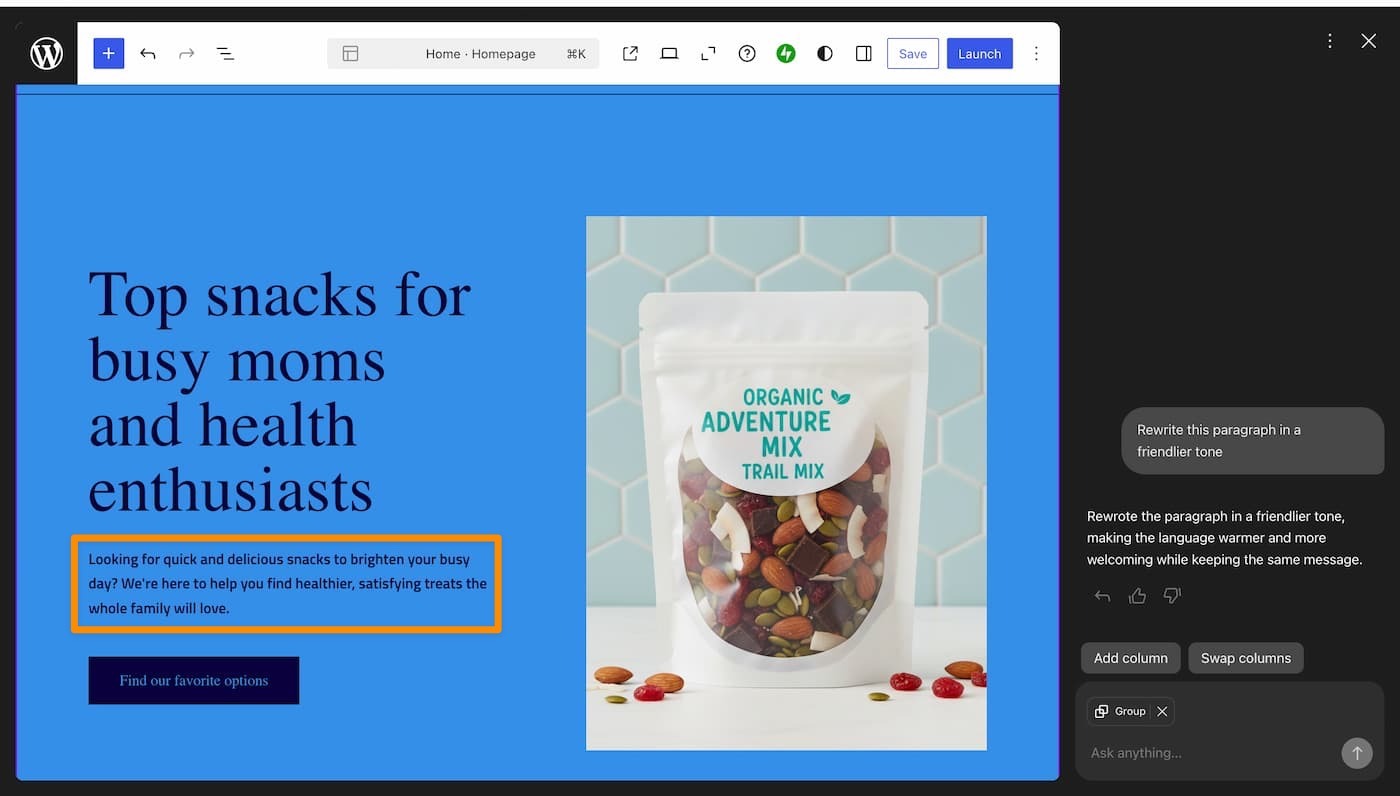The image size is (1400, 796).
Task: Click the green Jetpack icon
Action: (786, 53)
